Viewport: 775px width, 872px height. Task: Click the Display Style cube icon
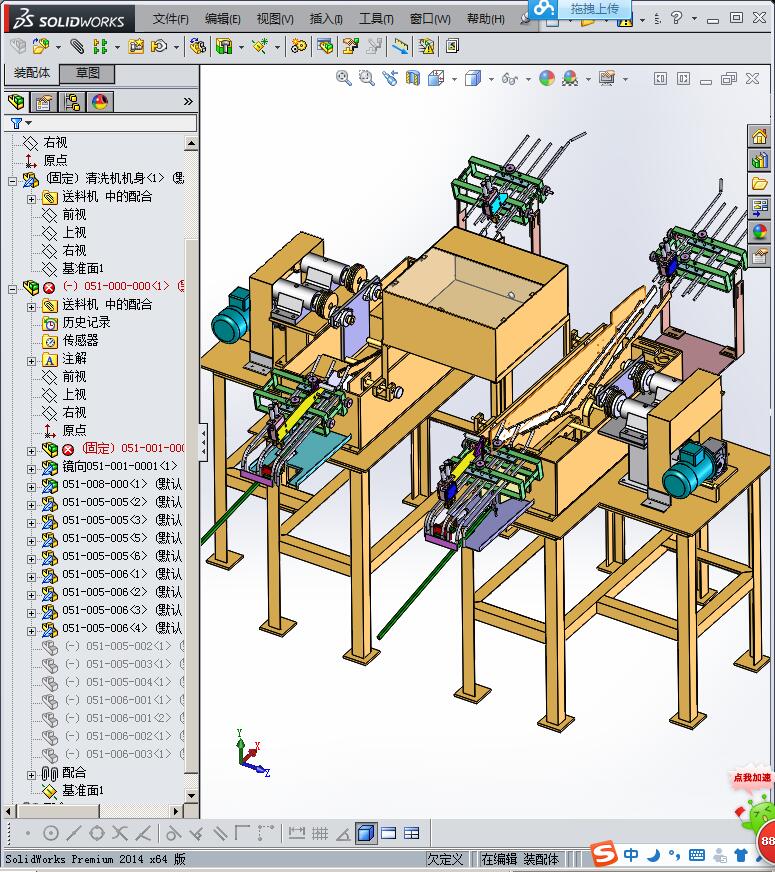[473, 78]
